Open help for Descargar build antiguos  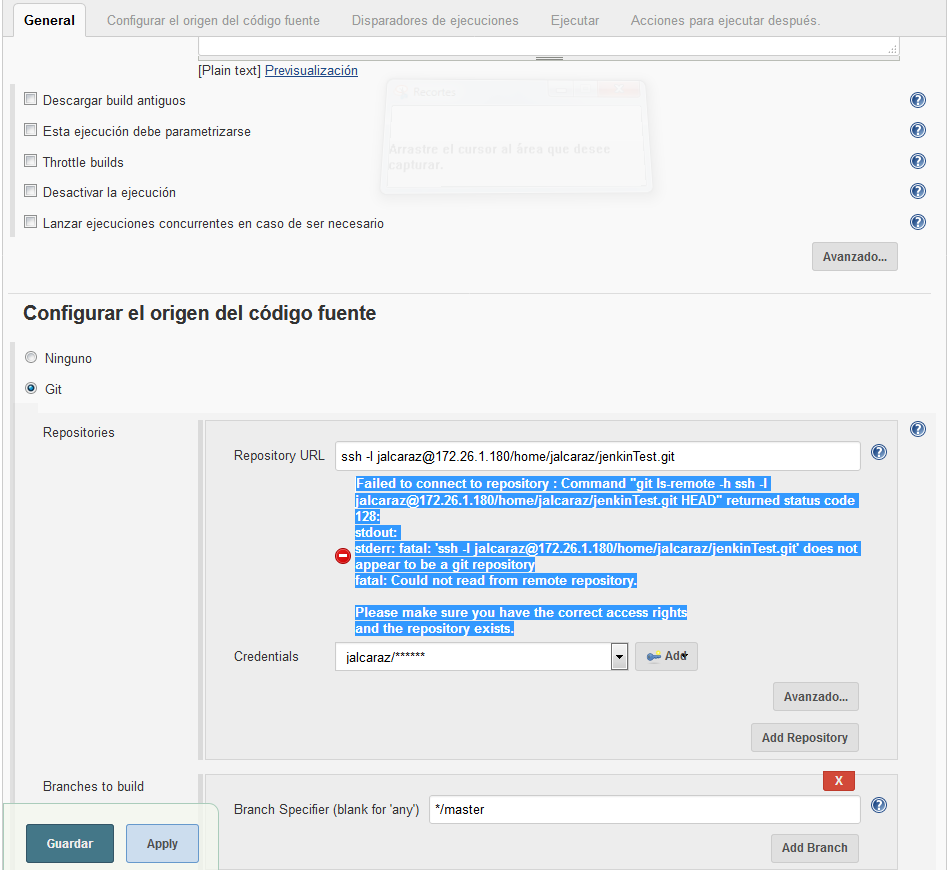pos(917,100)
